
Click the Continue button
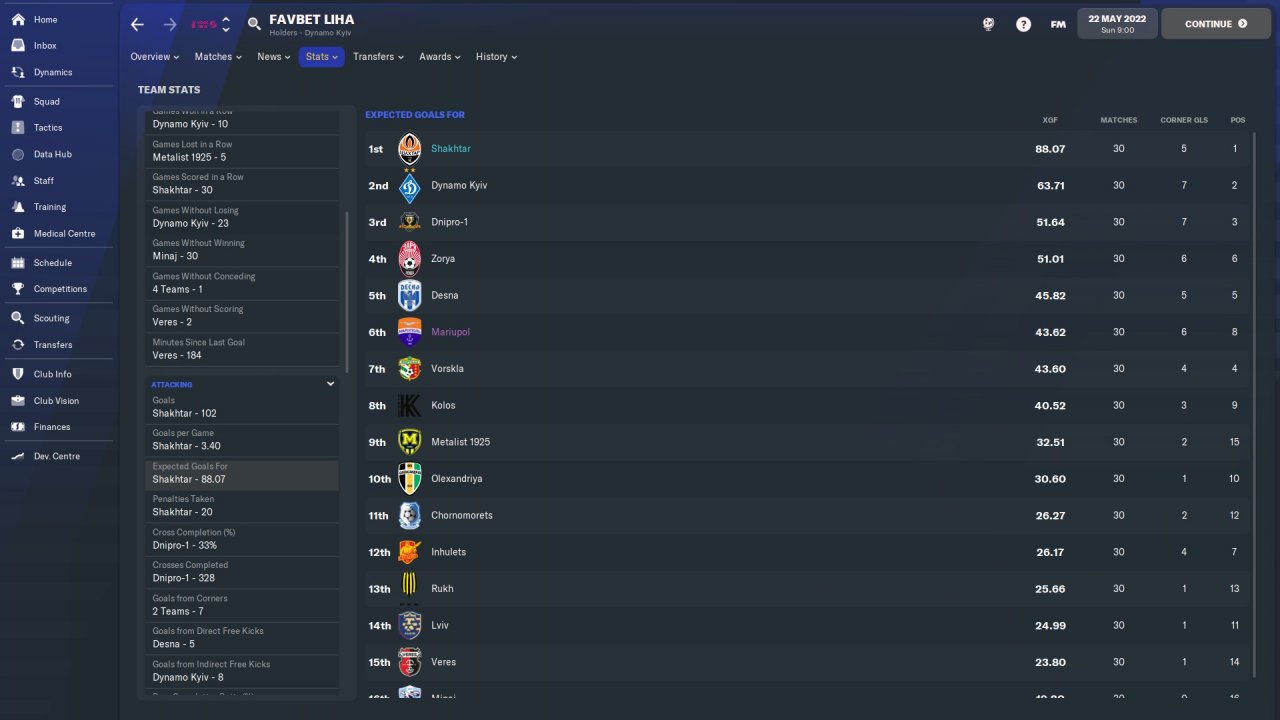pos(1215,24)
